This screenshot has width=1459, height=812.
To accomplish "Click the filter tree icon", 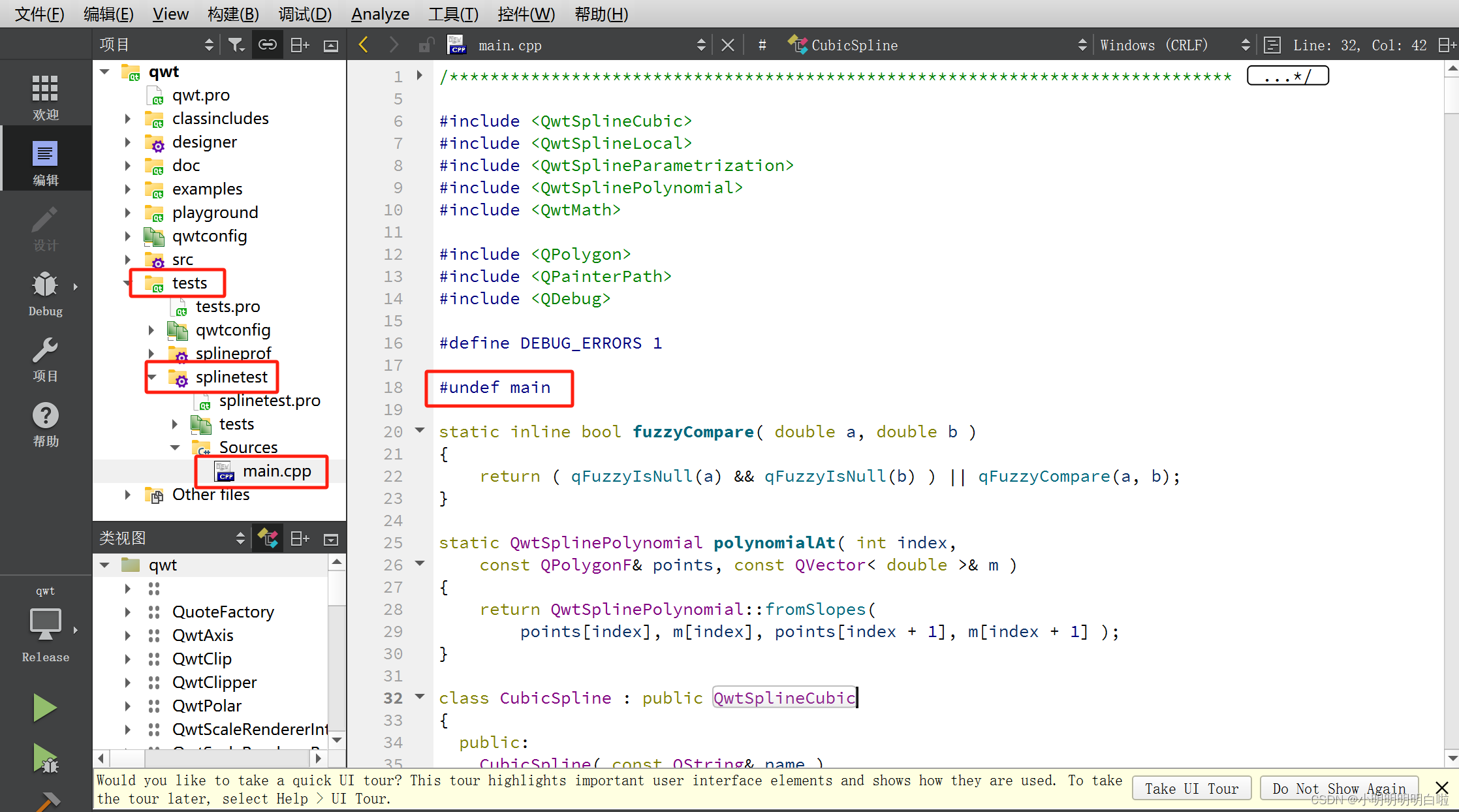I will [236, 45].
